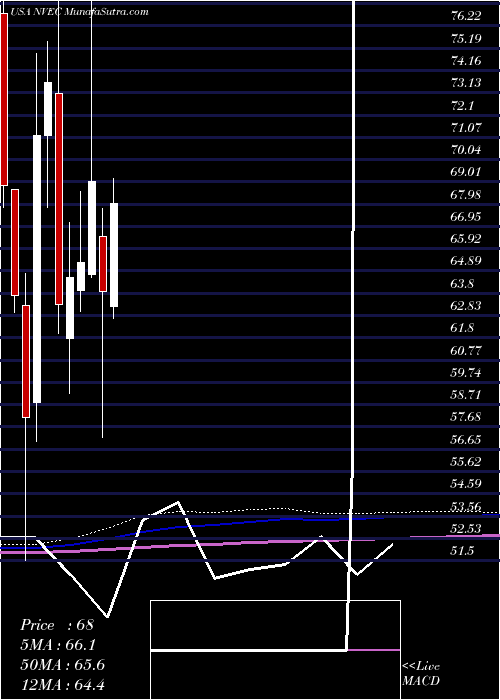This screenshot has height=700, width=500.
Task: Click the 72.1 price axis label
Action: [463, 105]
